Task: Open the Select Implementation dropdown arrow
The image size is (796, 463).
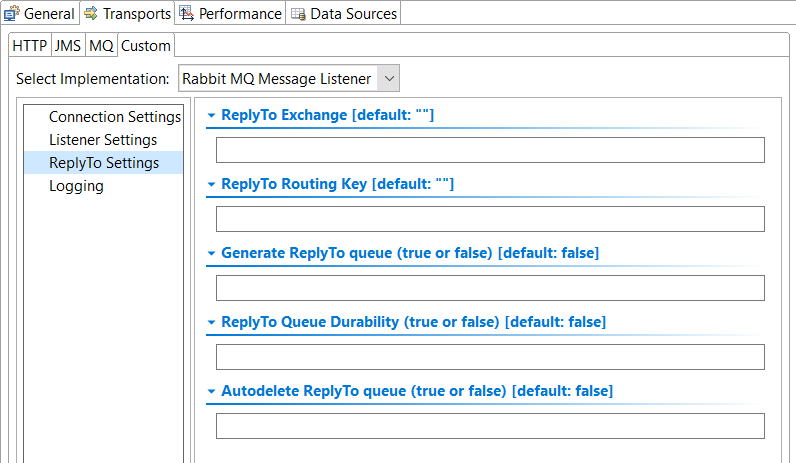Action: coord(389,79)
